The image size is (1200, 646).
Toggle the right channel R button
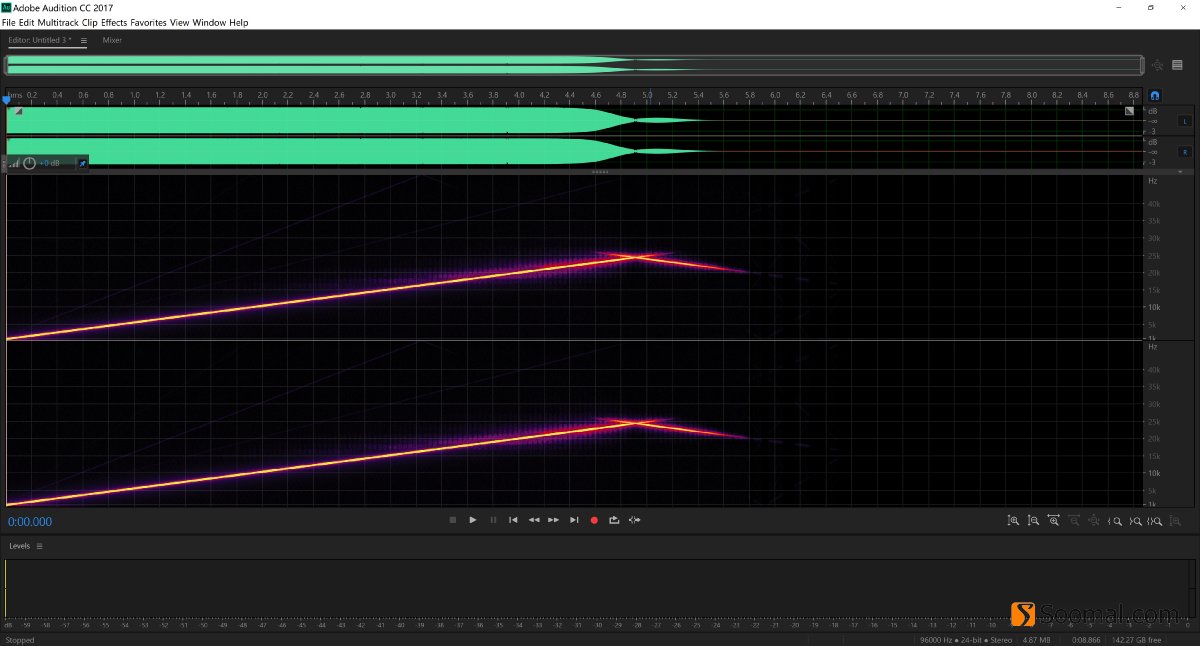coord(1185,151)
